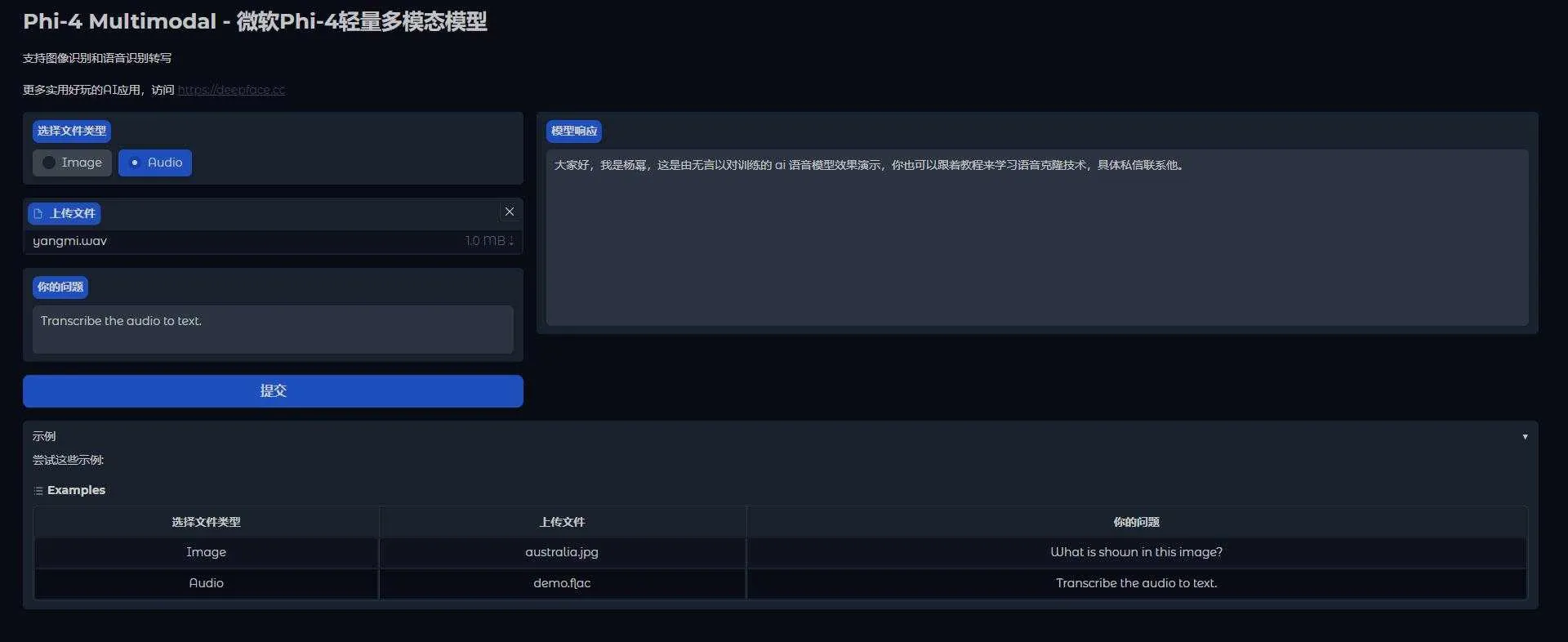Select the Audio radio option
Viewport: 1568px width, 642px height.
[x=155, y=163]
